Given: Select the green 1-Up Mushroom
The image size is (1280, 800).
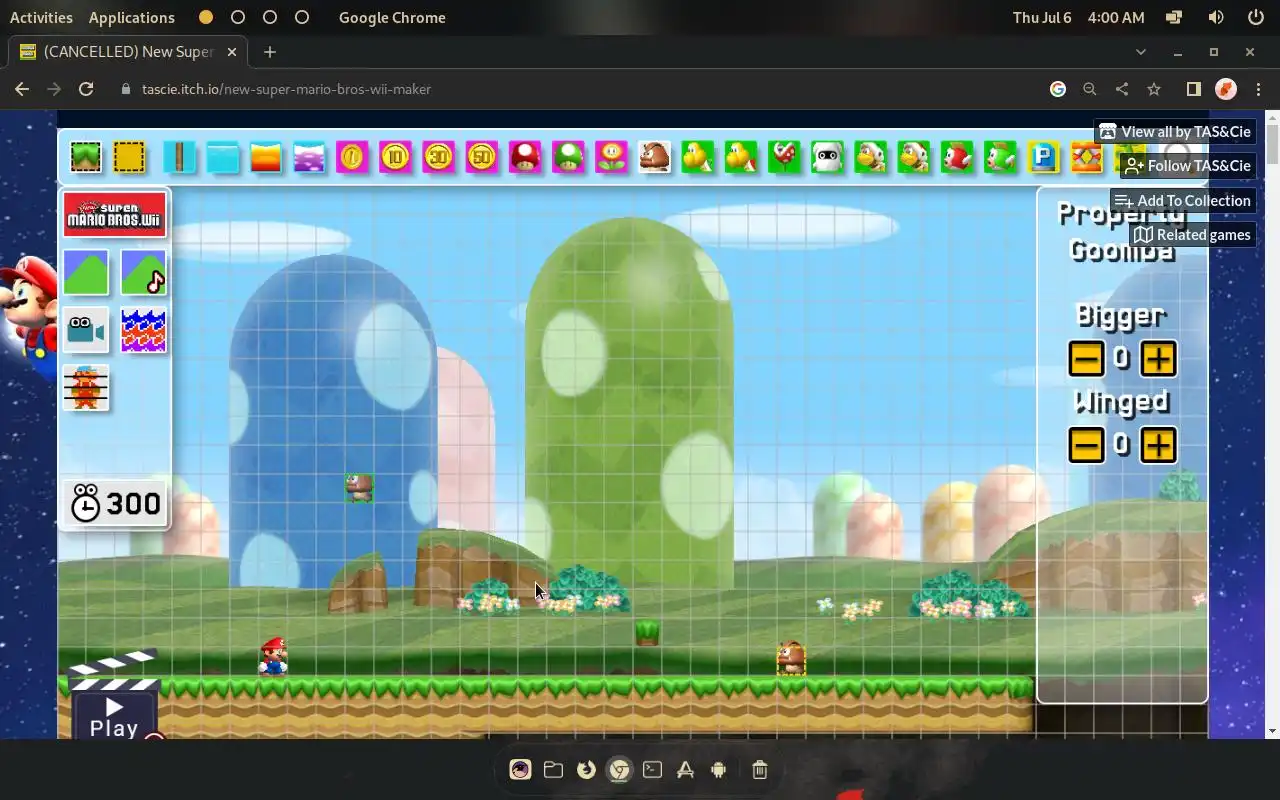Looking at the screenshot, I should point(568,157).
